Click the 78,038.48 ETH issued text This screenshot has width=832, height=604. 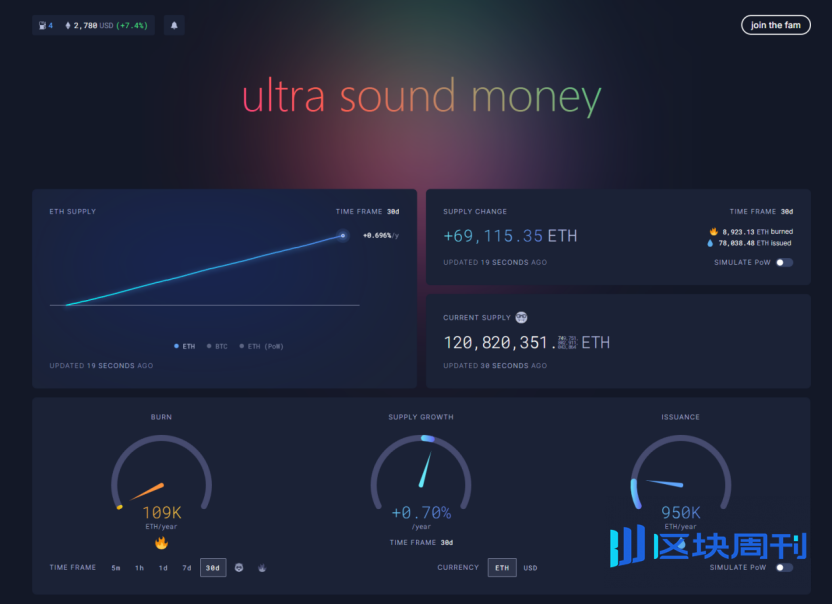(x=755, y=243)
